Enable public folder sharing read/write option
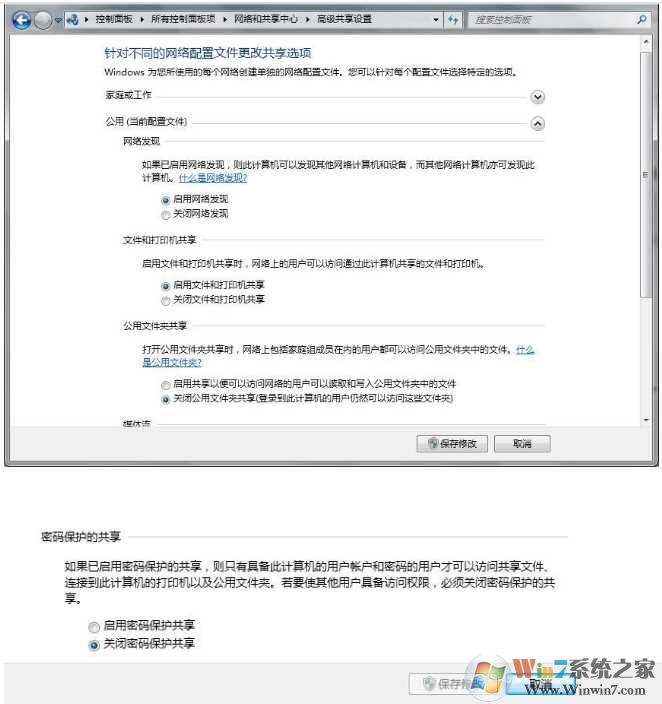662x704 pixels. (166, 385)
